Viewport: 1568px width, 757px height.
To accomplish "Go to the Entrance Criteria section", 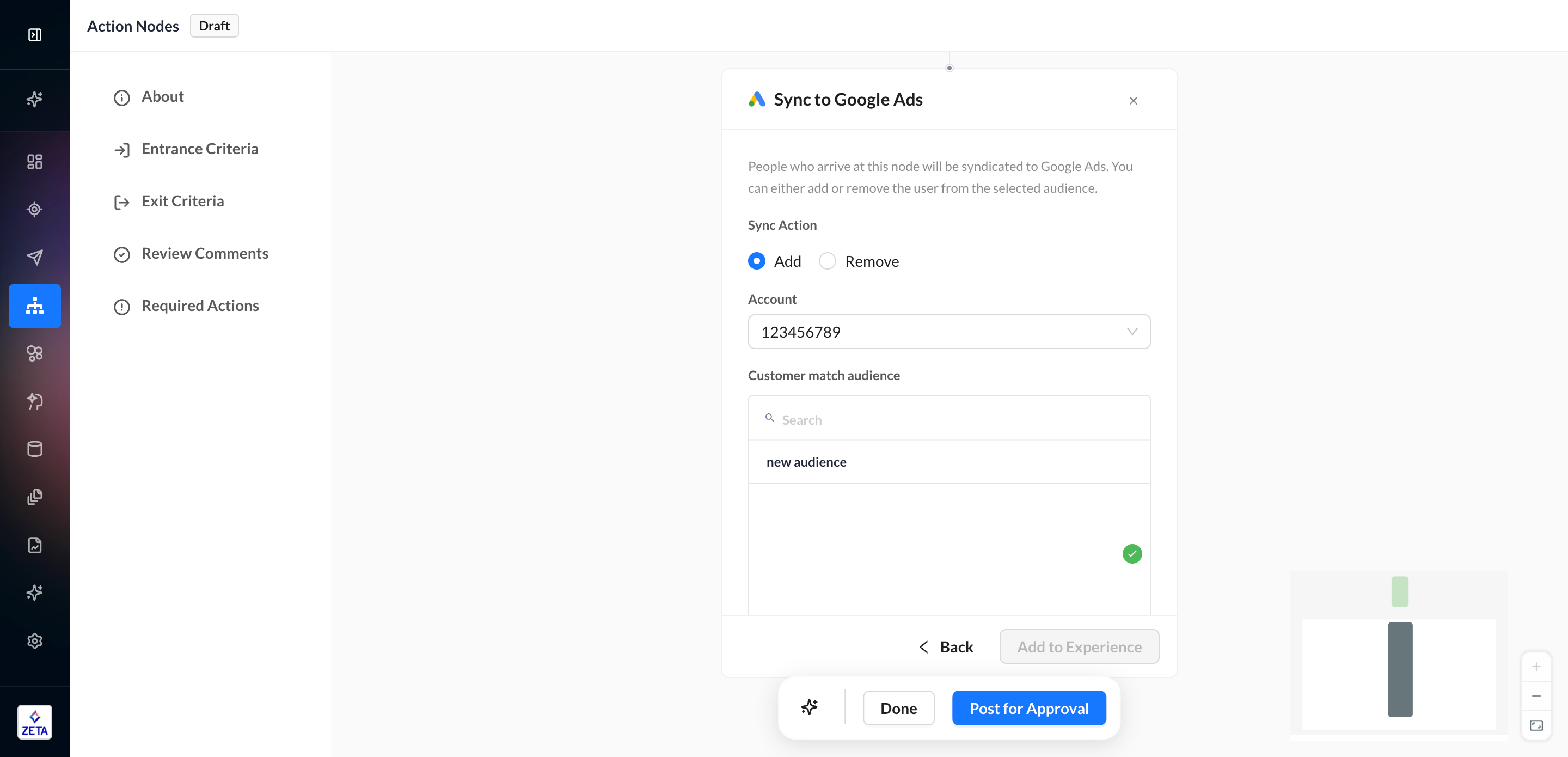I will coord(200,149).
